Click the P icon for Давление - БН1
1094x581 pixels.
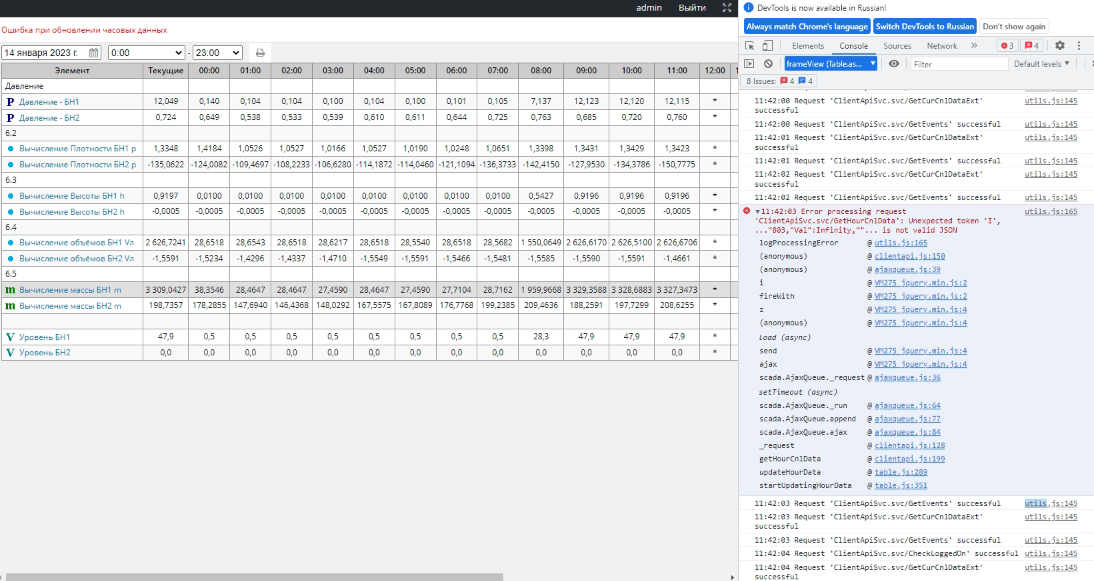click(x=10, y=102)
